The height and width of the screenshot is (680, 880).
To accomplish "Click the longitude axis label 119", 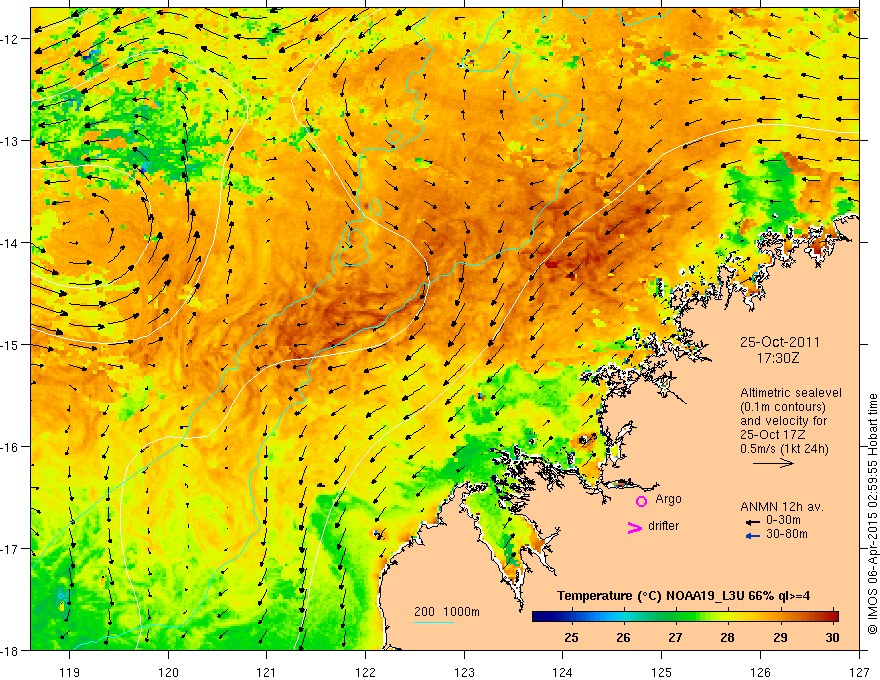I will click(x=70, y=672).
